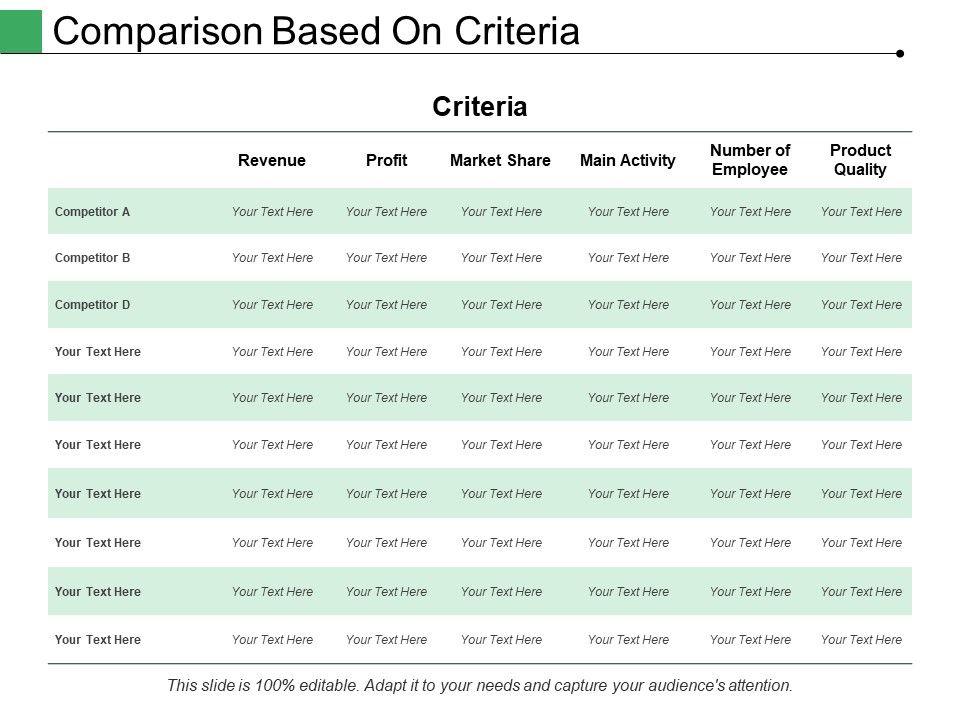The height and width of the screenshot is (720, 960).
Task: Click Competitor A's Product Quality cell
Action: pos(861,212)
